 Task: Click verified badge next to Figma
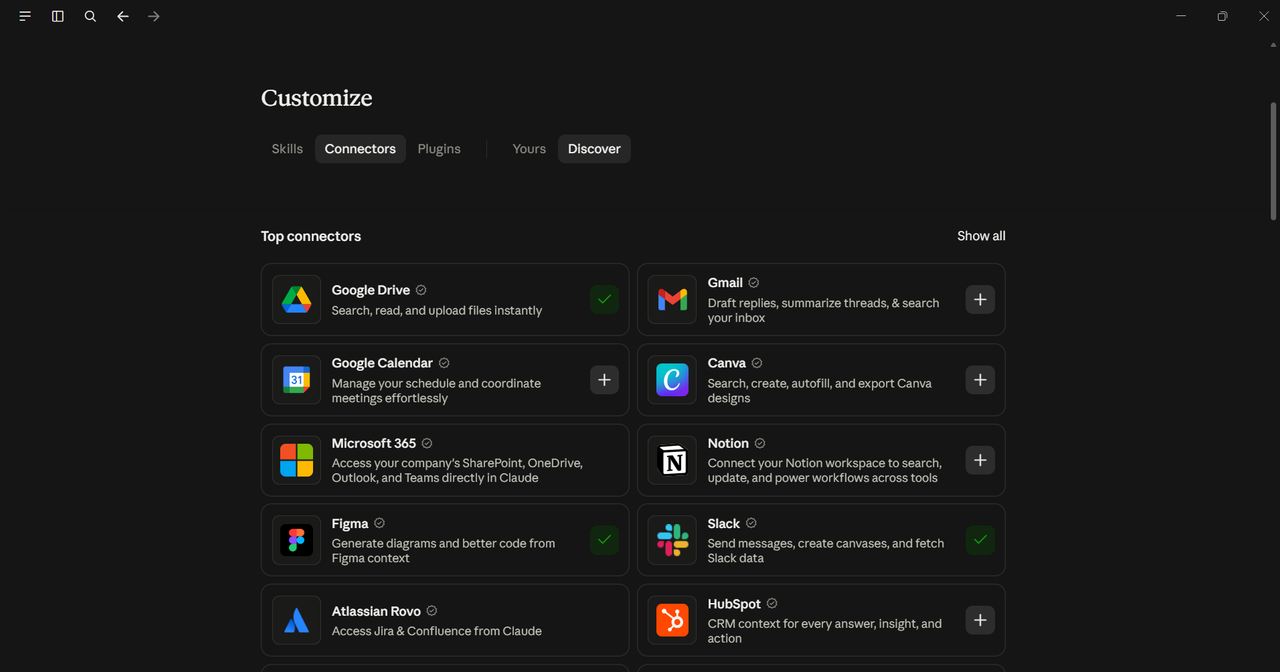pyautogui.click(x=379, y=523)
